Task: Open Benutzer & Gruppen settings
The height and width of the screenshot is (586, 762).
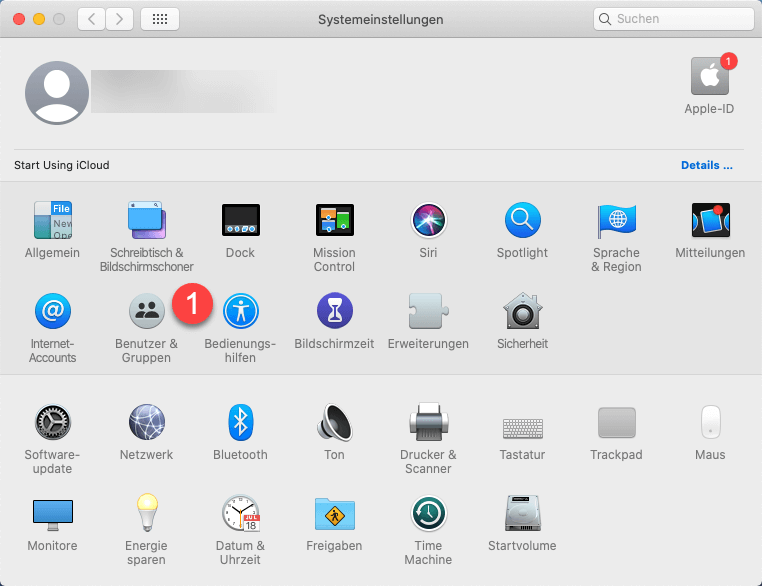Action: tap(147, 312)
